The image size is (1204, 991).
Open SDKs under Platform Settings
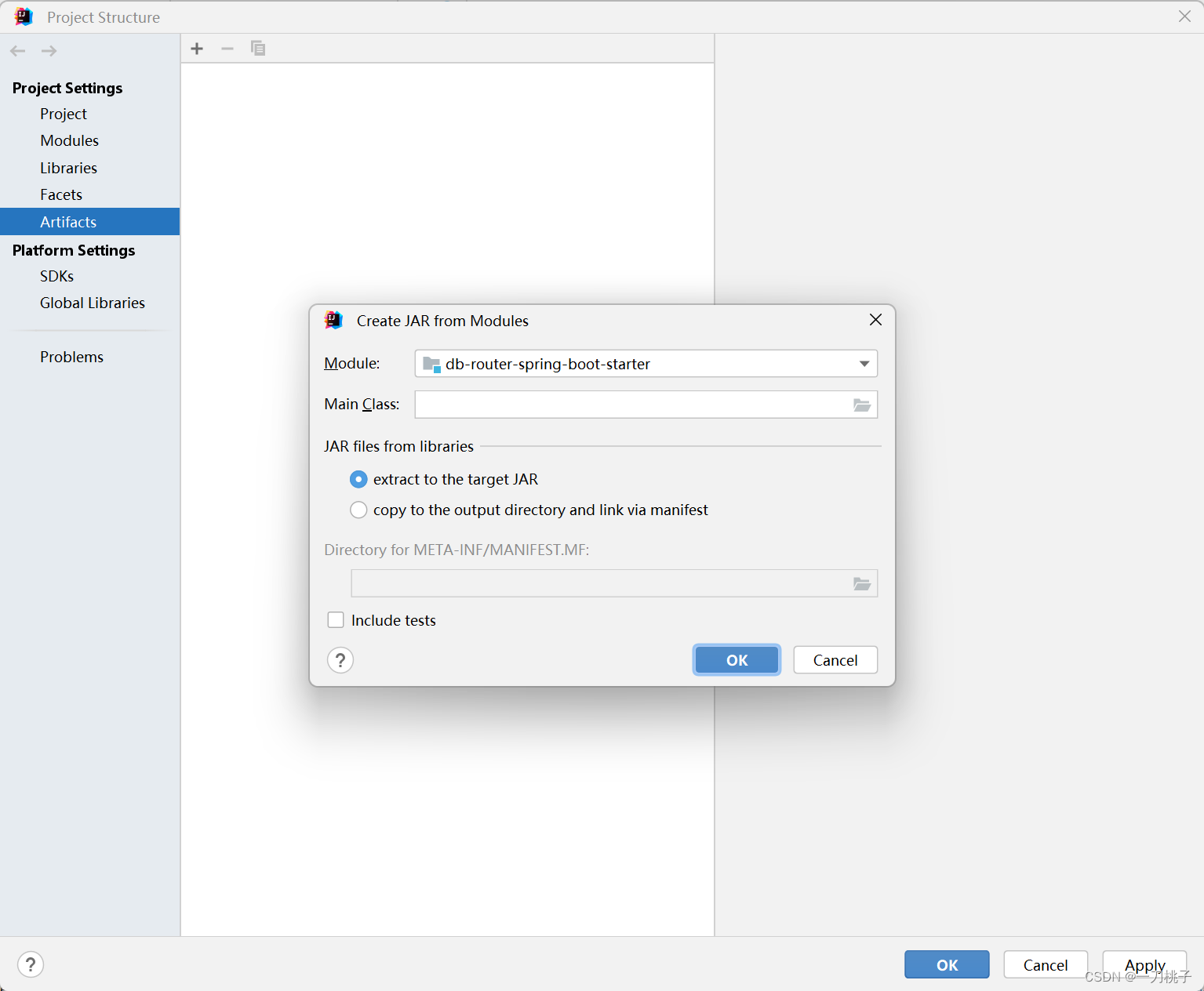(56, 275)
